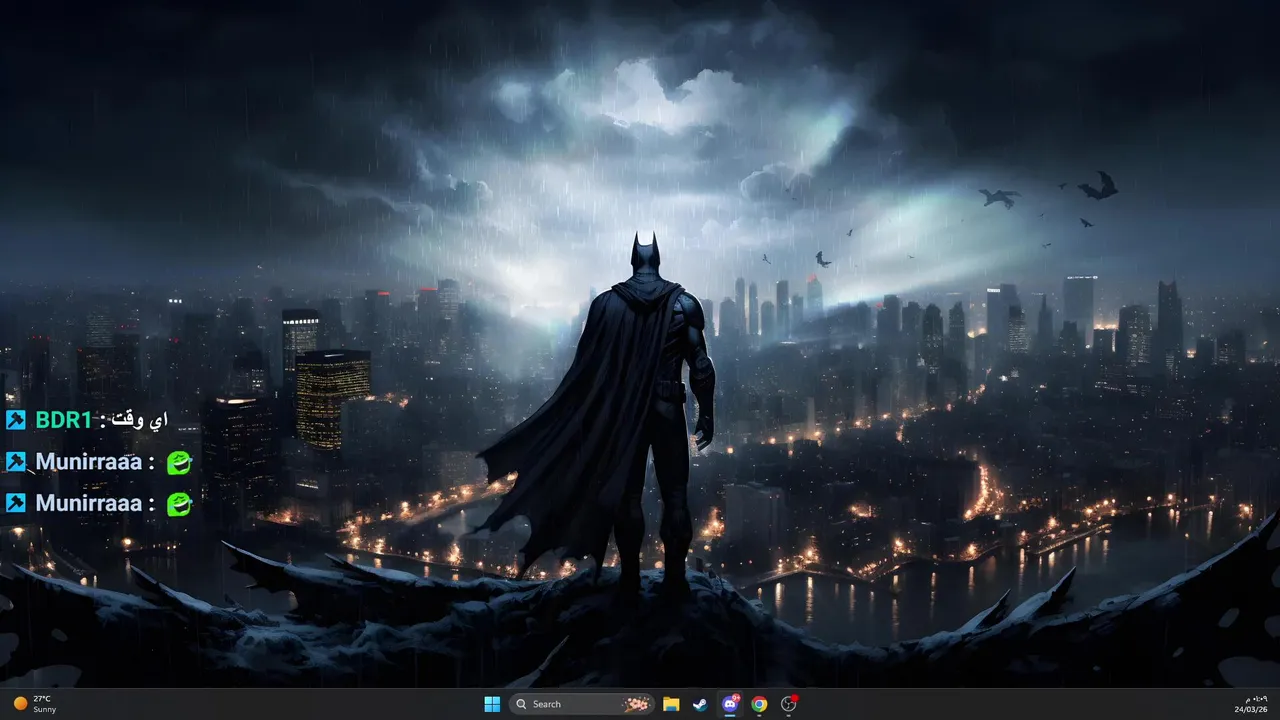The height and width of the screenshot is (720, 1280).
Task: Launch Steam from the taskbar
Action: tap(700, 704)
